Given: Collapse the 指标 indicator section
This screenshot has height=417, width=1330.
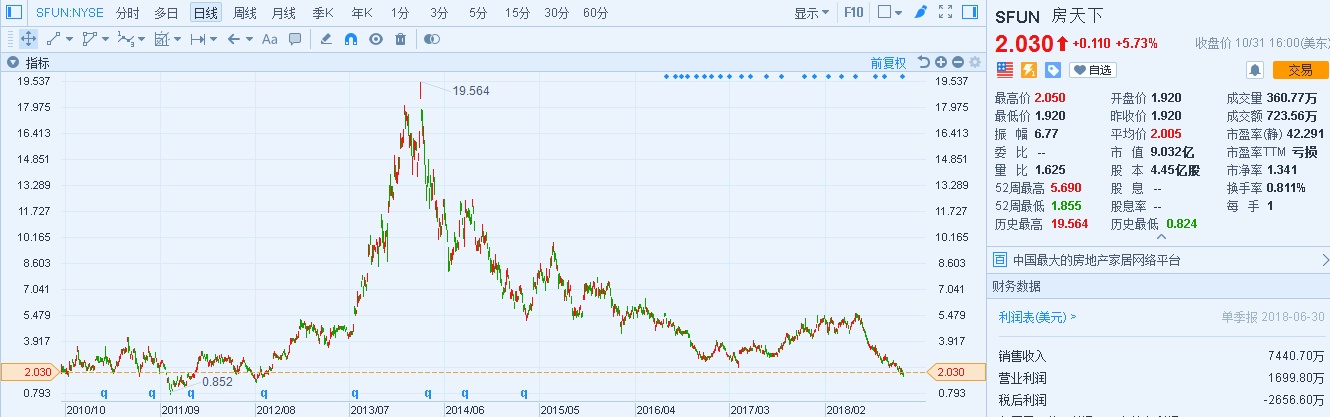Looking at the screenshot, I should coord(13,62).
